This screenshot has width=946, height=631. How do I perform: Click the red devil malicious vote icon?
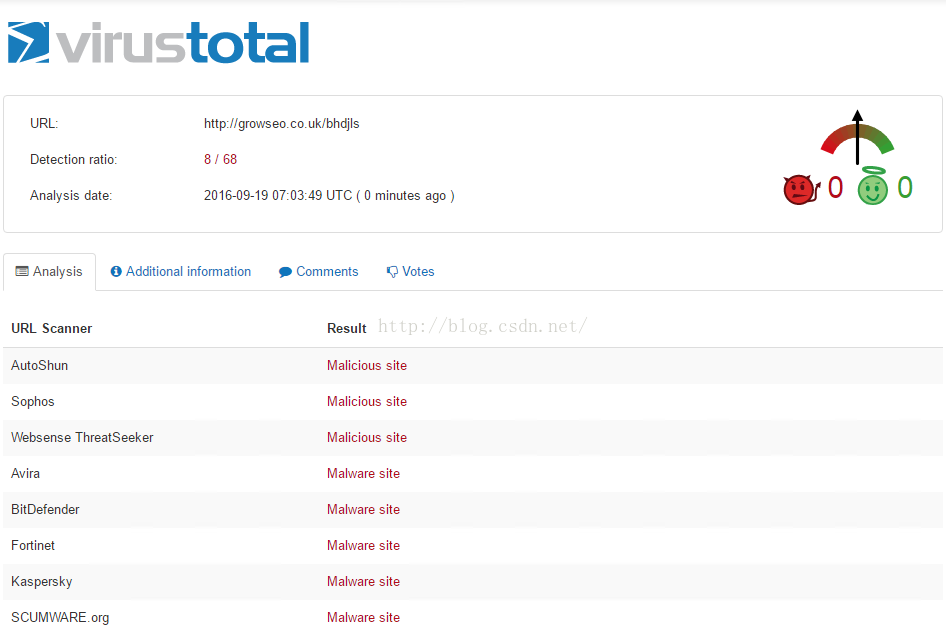[801, 189]
